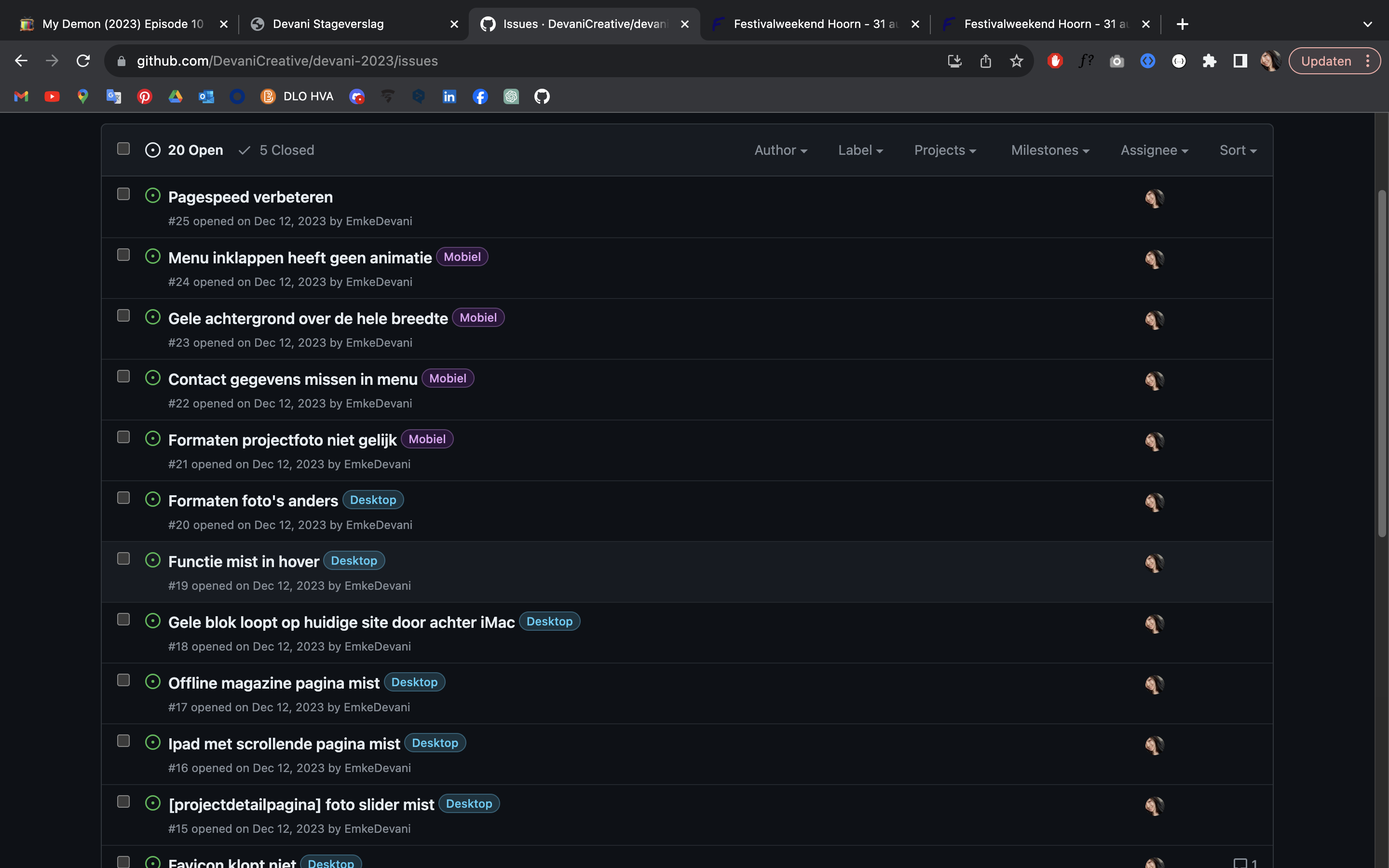Click the YouTube bookmark icon

(52, 96)
